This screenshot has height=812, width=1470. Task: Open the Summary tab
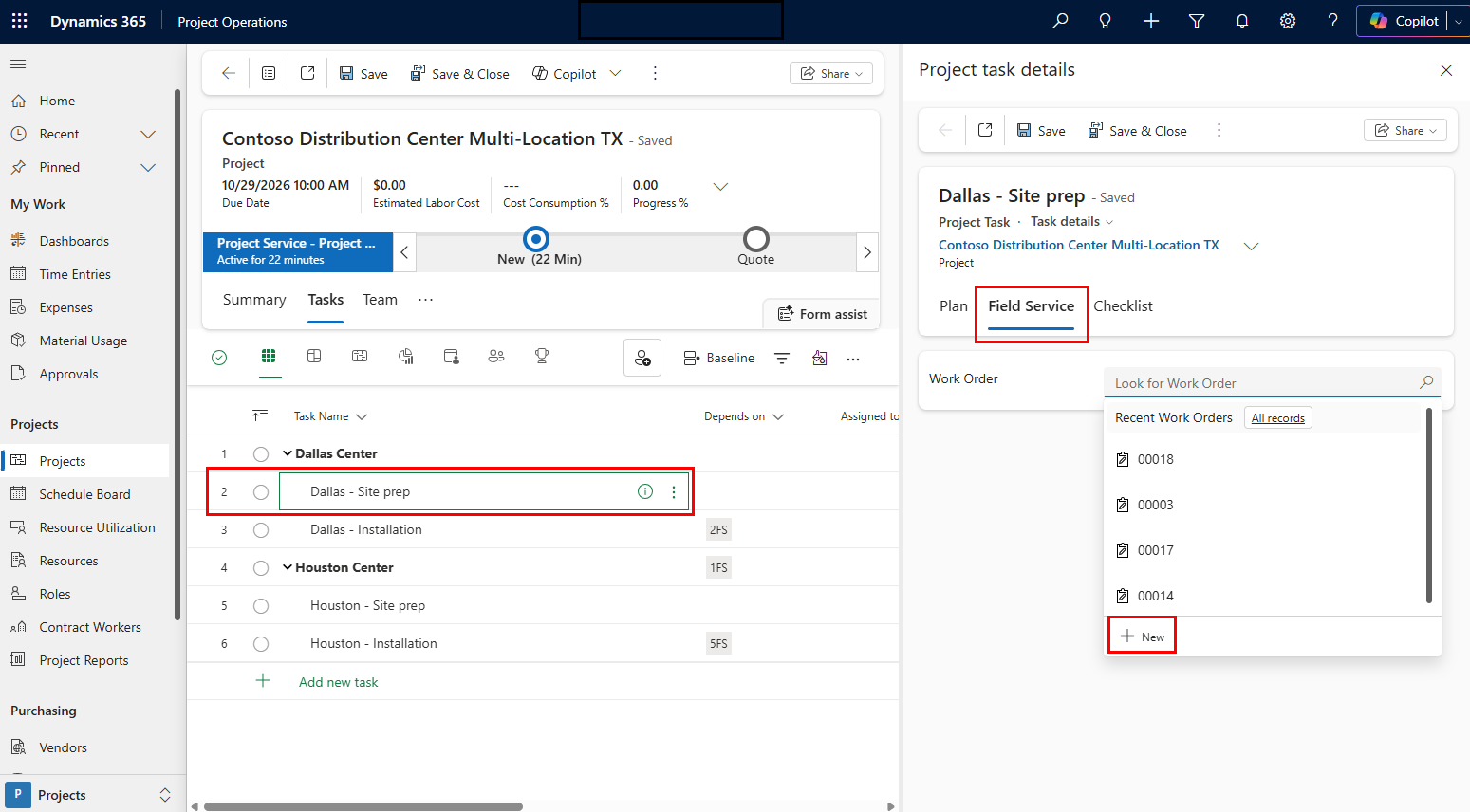[254, 300]
